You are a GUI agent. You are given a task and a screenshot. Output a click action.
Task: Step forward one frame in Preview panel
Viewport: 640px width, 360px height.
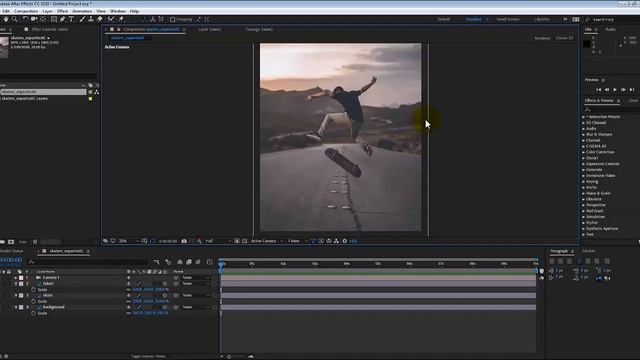tap(623, 89)
